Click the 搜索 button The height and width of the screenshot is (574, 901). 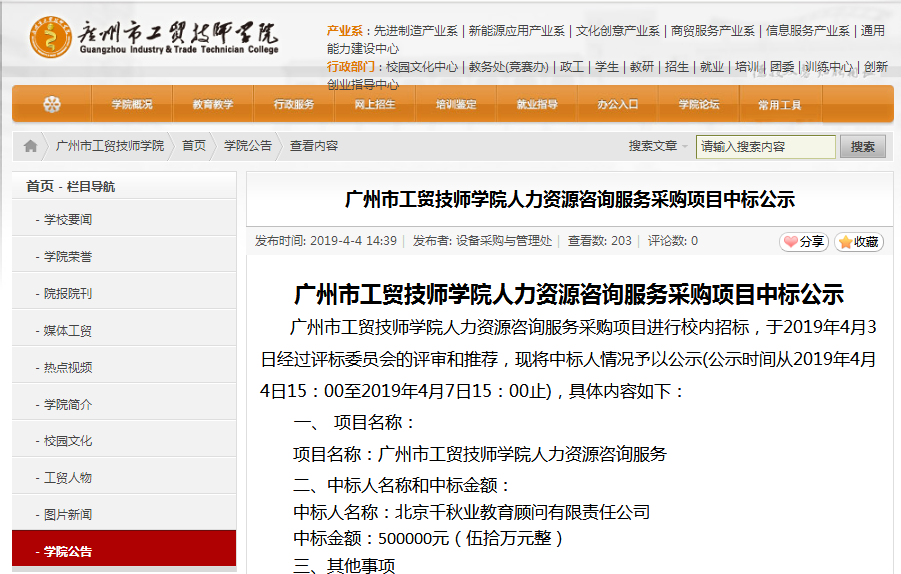tap(863, 147)
